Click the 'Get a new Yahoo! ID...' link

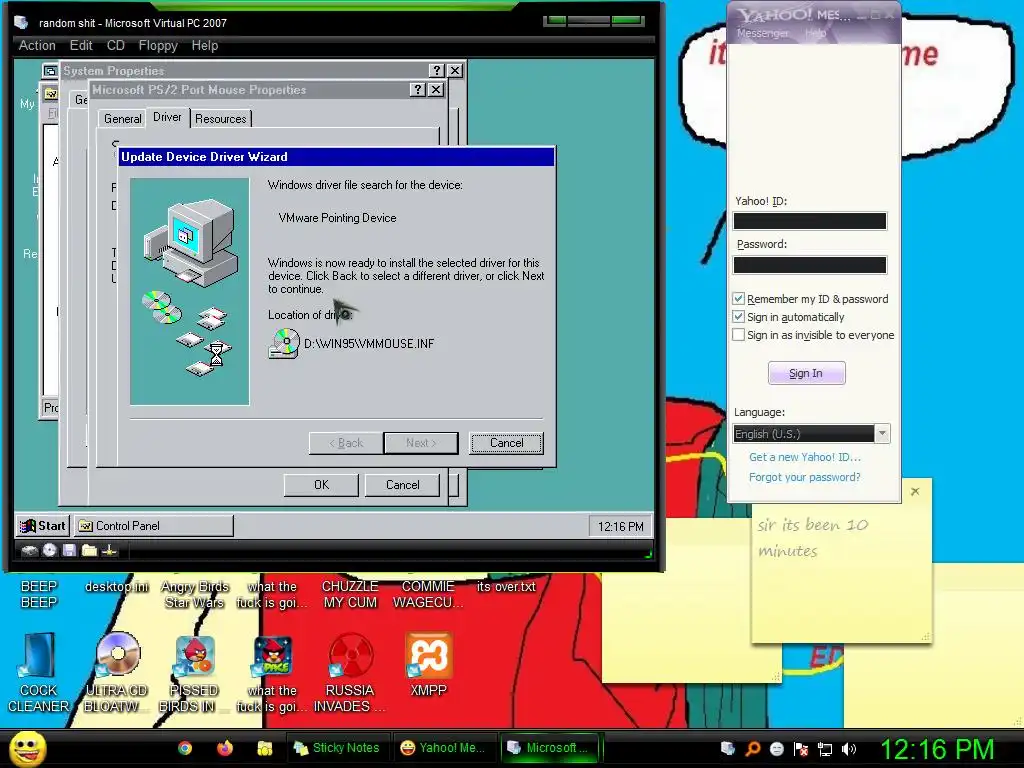[x=805, y=457]
